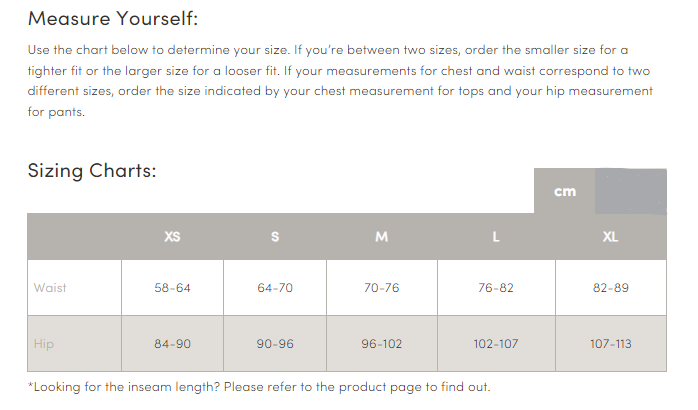Click the inseam length footnote text
Viewport: 698px width, 410px height.
259,387
